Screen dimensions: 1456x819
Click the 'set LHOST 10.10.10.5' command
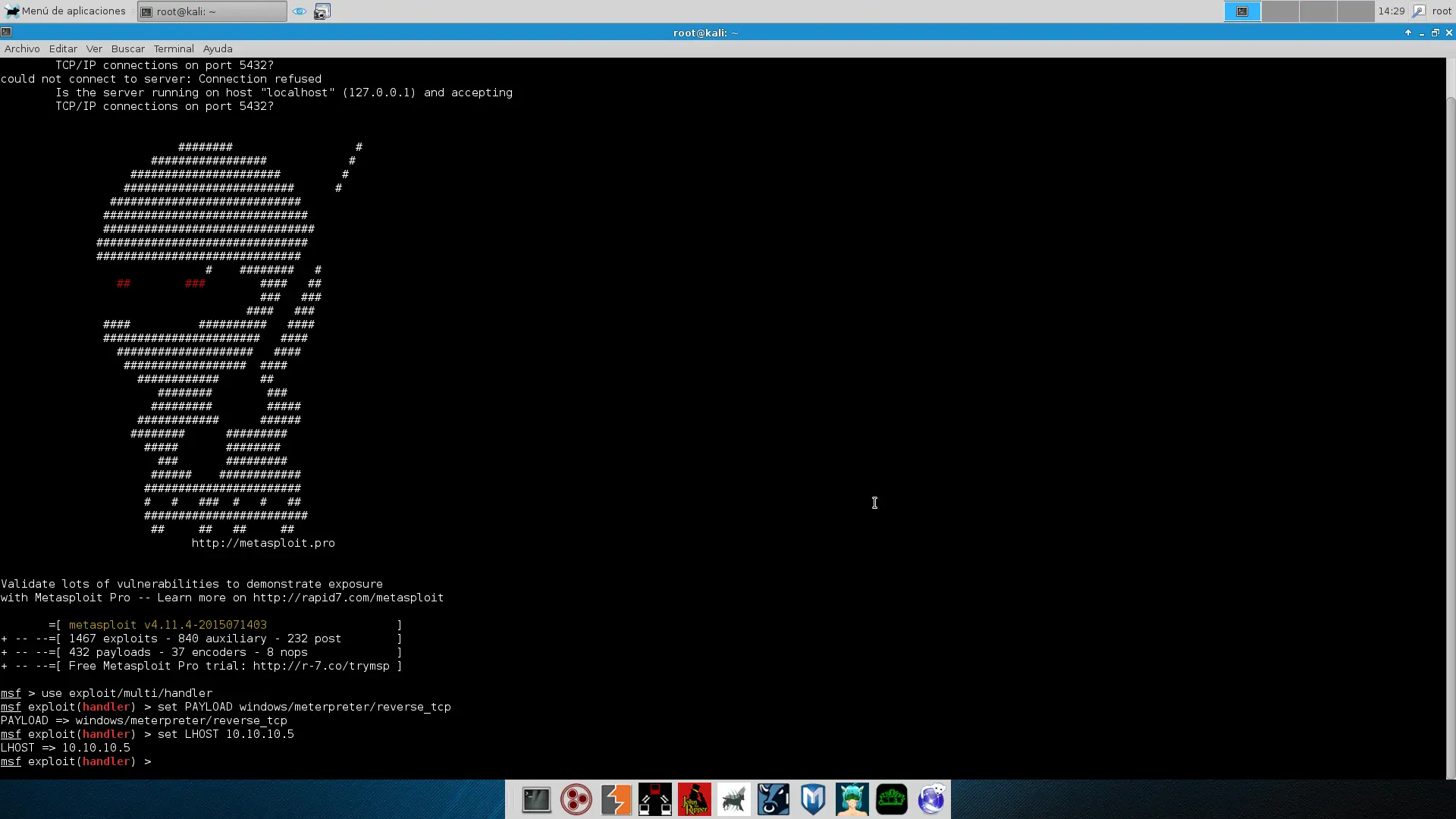[x=225, y=734]
